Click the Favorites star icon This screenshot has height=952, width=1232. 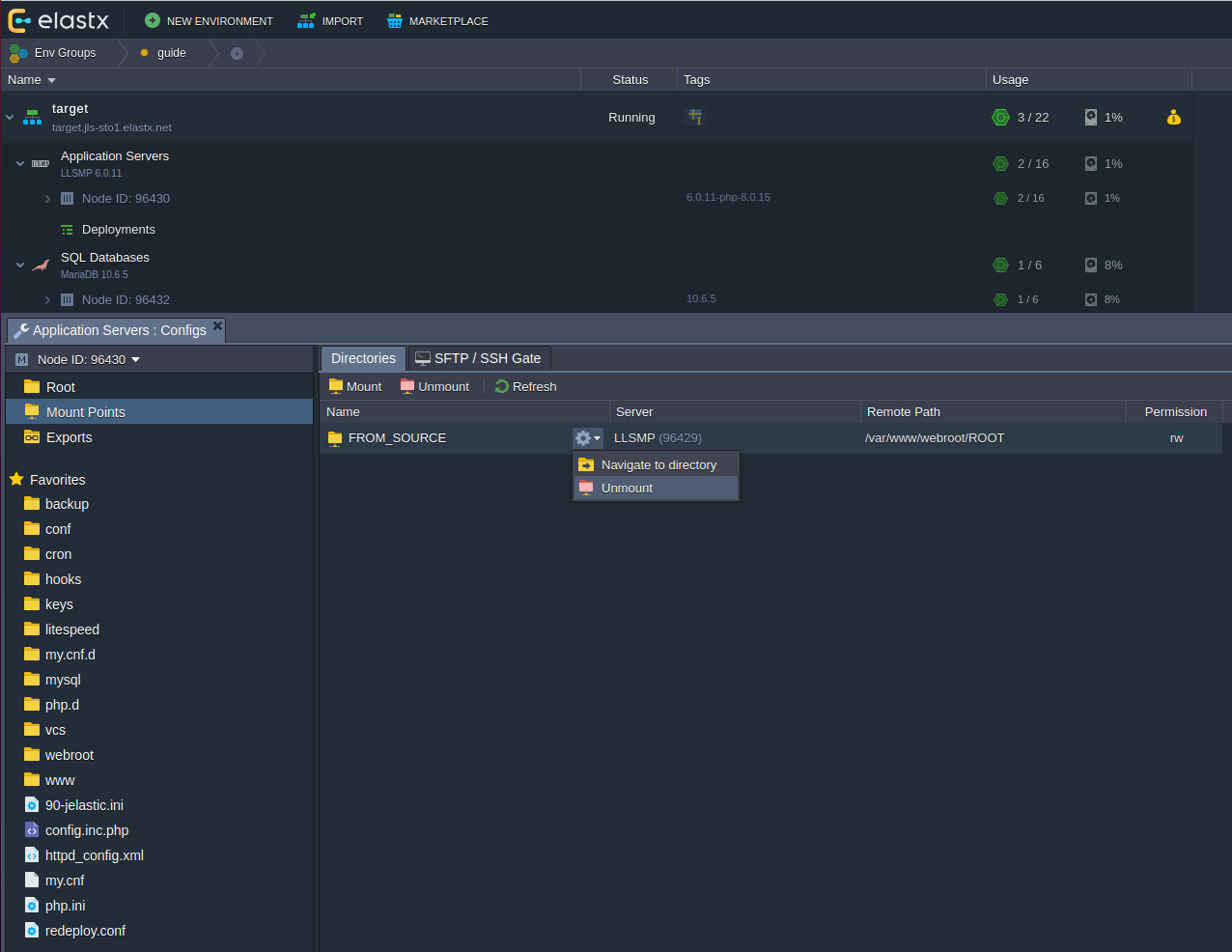(x=16, y=480)
